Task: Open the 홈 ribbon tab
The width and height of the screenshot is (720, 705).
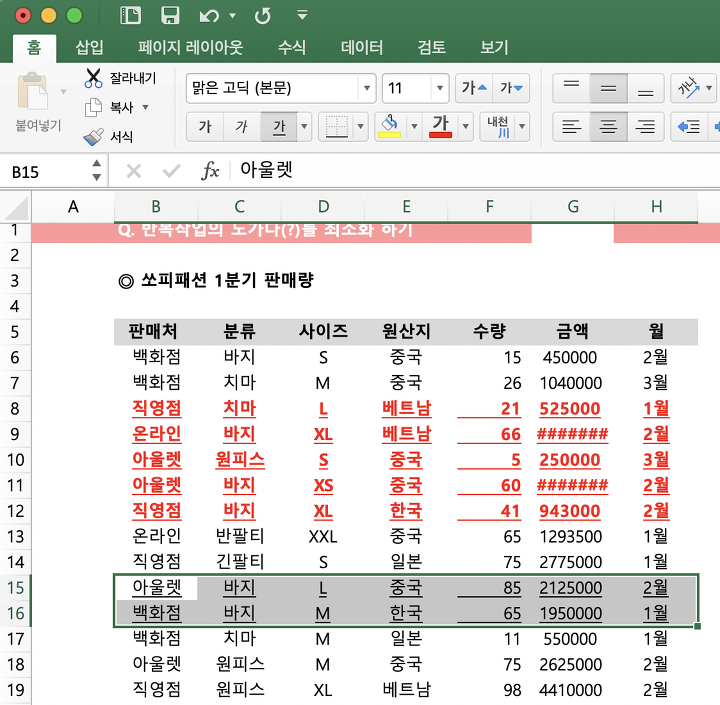Action: tap(34, 47)
